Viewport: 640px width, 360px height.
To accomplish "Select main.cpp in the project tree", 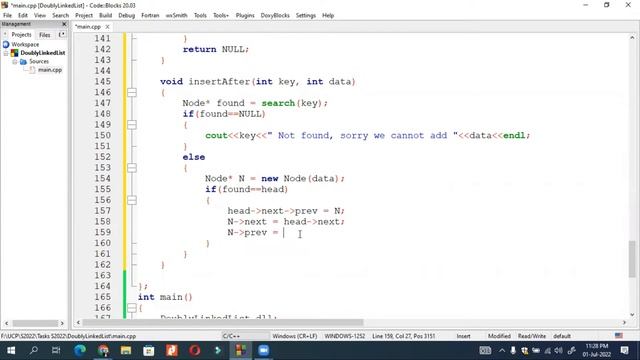I will coord(50,70).
